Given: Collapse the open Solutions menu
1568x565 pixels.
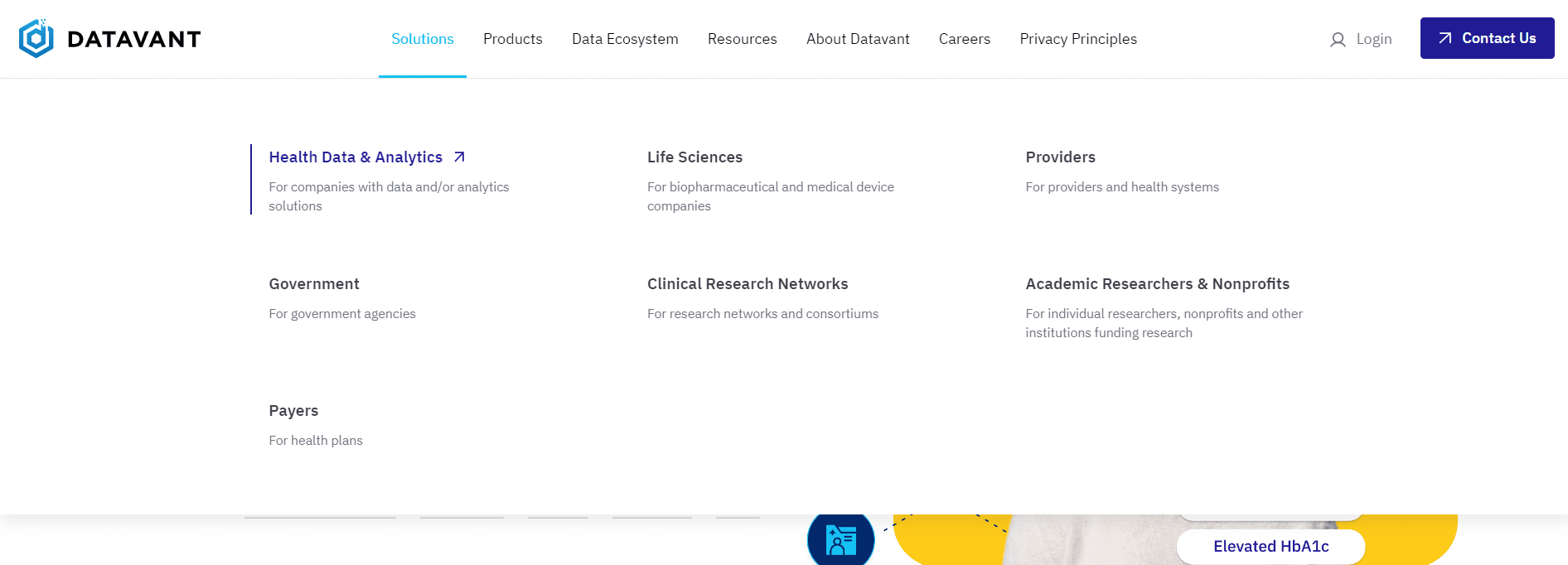Looking at the screenshot, I should (422, 39).
